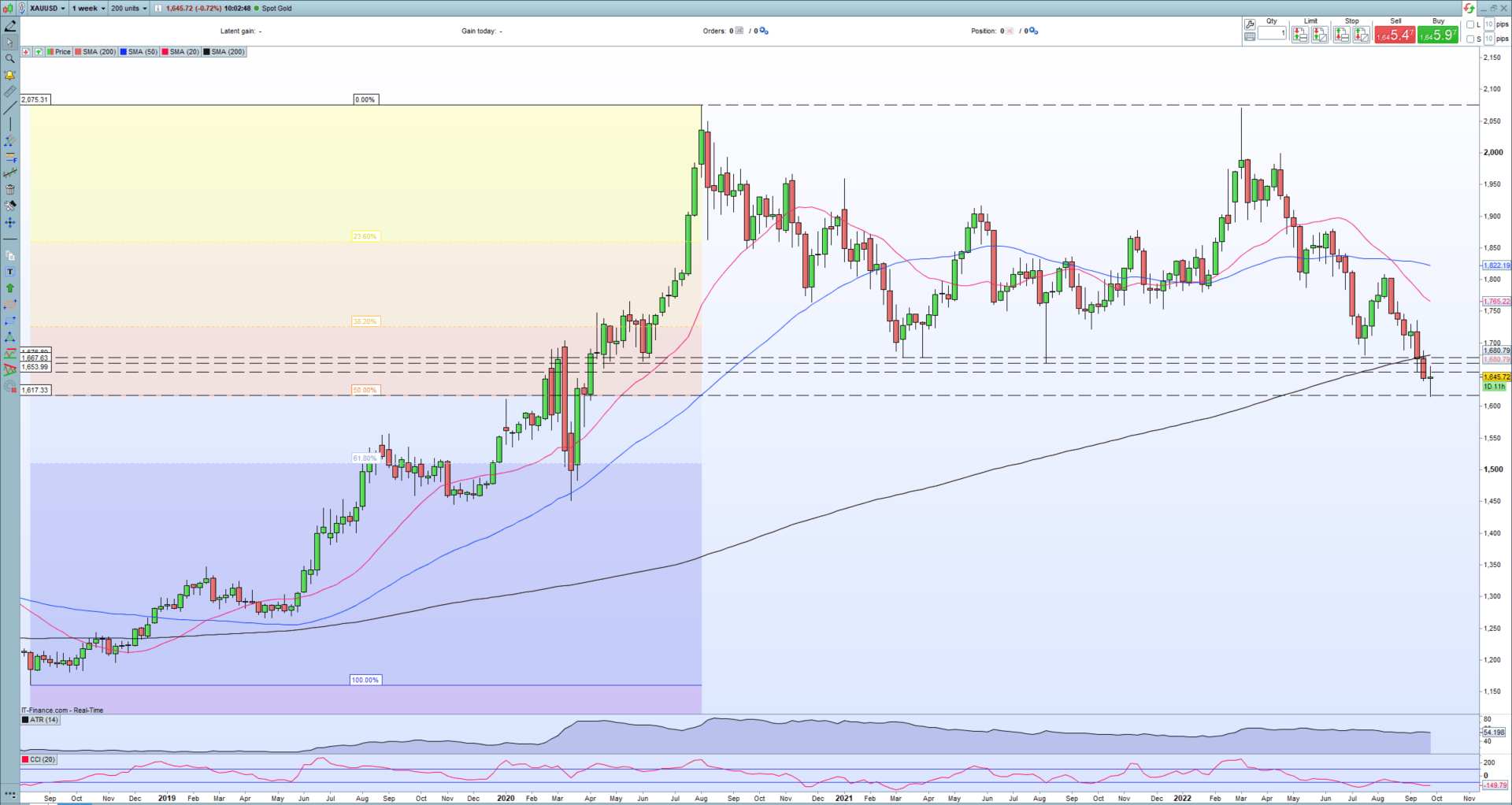Click the instrument info icon

[158, 9]
